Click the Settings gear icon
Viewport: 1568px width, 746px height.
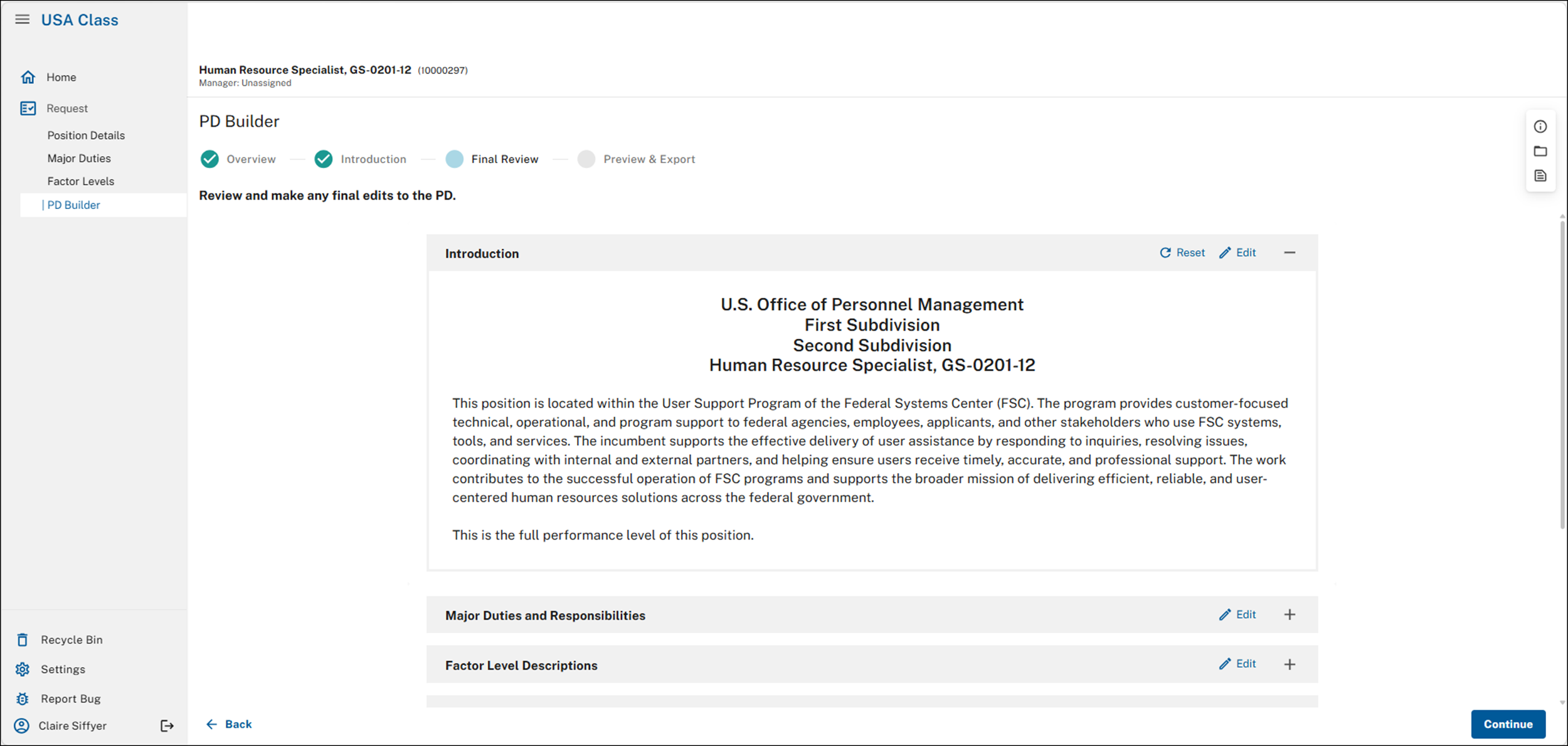tap(23, 669)
